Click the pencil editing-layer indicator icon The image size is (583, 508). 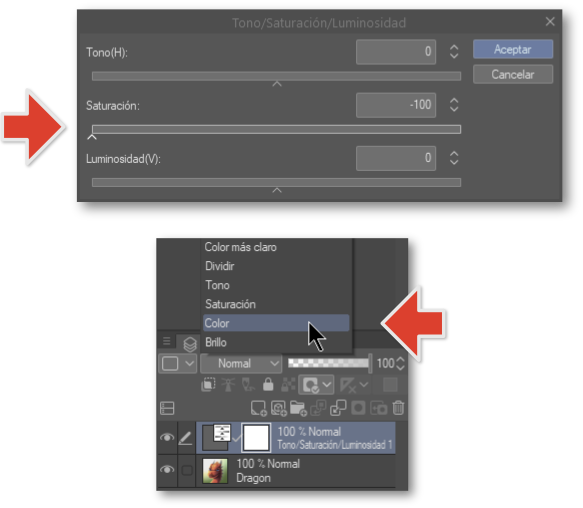(185, 438)
